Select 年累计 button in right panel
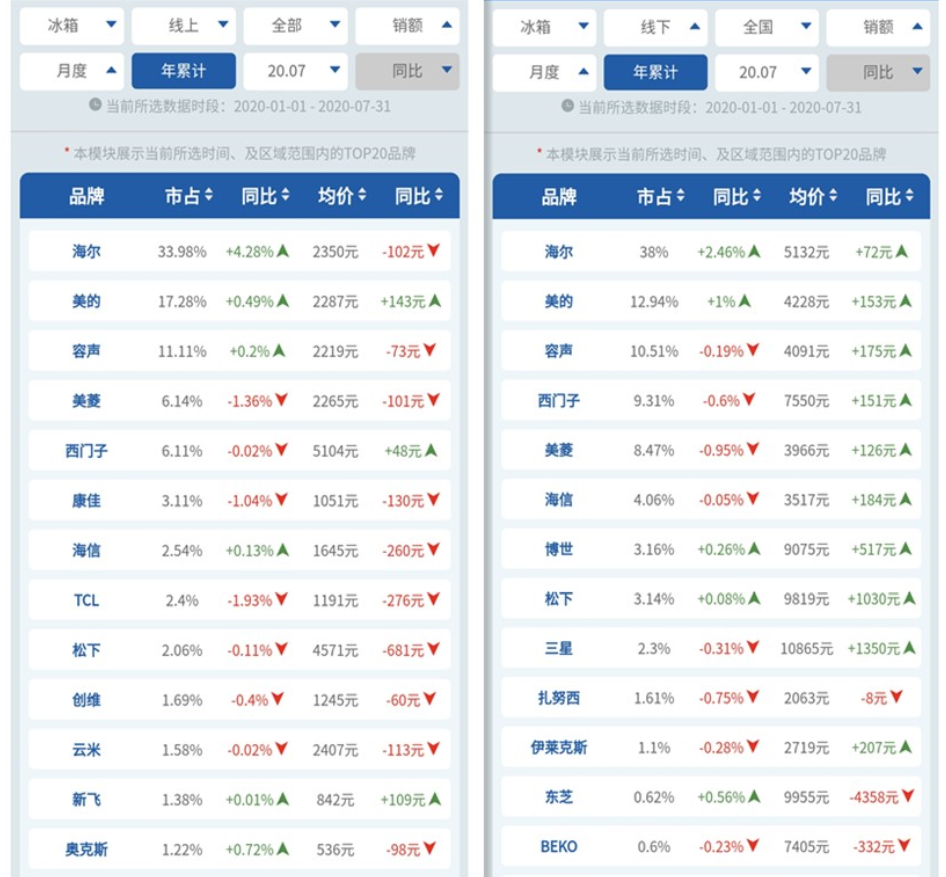Image resolution: width=946 pixels, height=877 pixels. (655, 72)
